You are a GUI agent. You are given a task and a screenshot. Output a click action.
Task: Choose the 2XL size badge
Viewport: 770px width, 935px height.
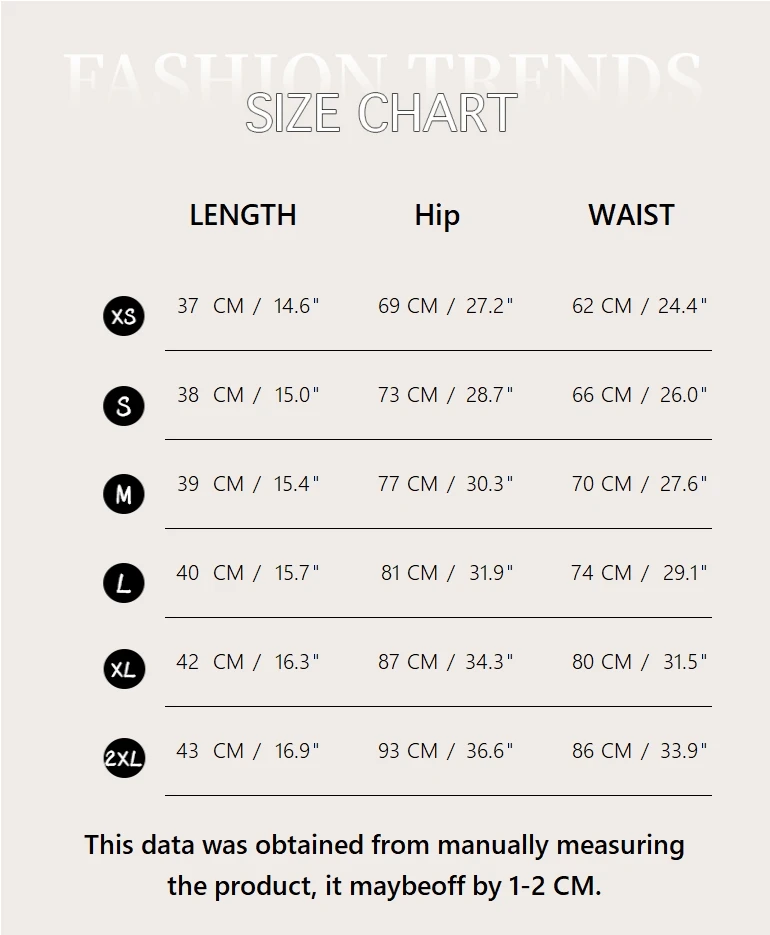pyautogui.click(x=123, y=759)
